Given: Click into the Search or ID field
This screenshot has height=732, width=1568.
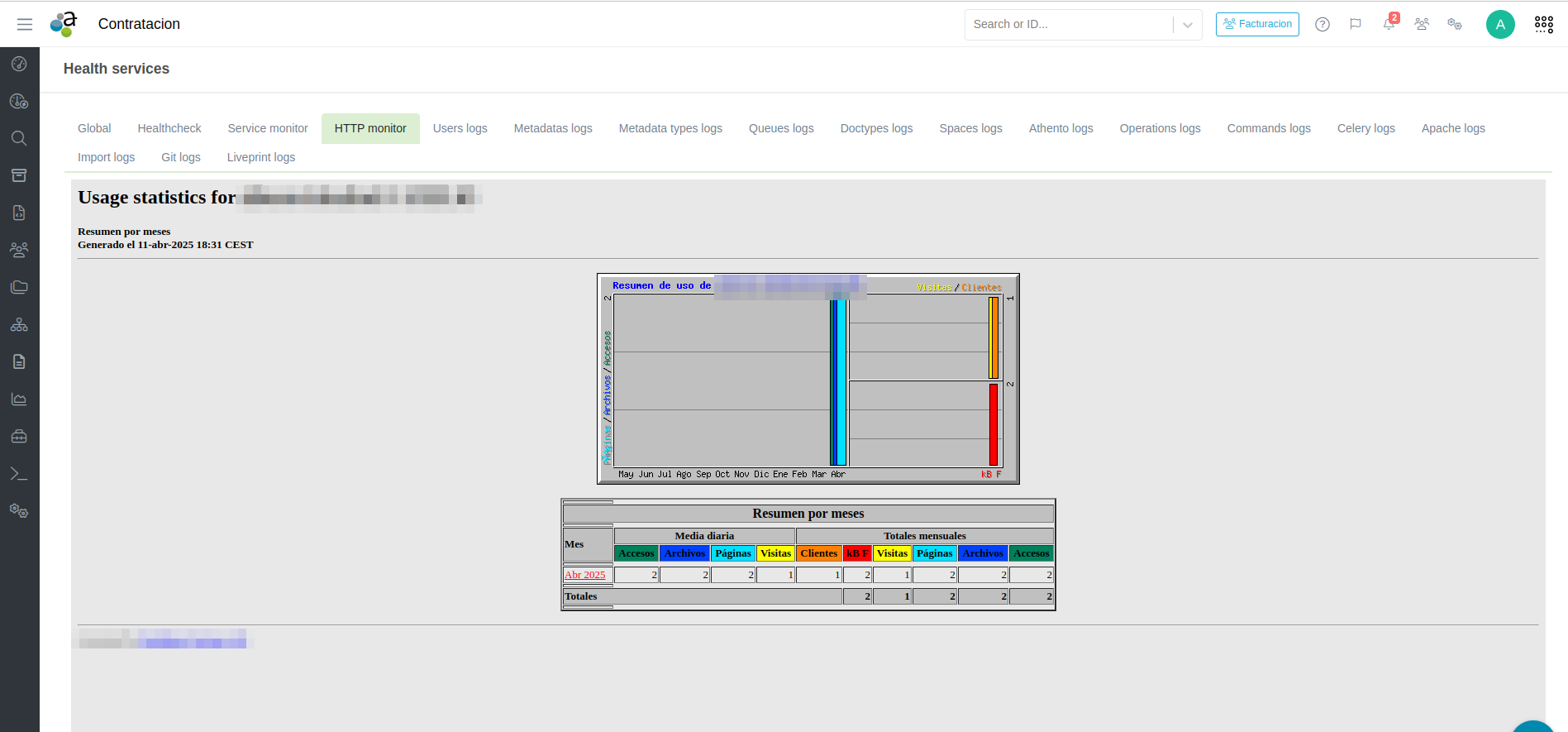Looking at the screenshot, I should (1068, 25).
